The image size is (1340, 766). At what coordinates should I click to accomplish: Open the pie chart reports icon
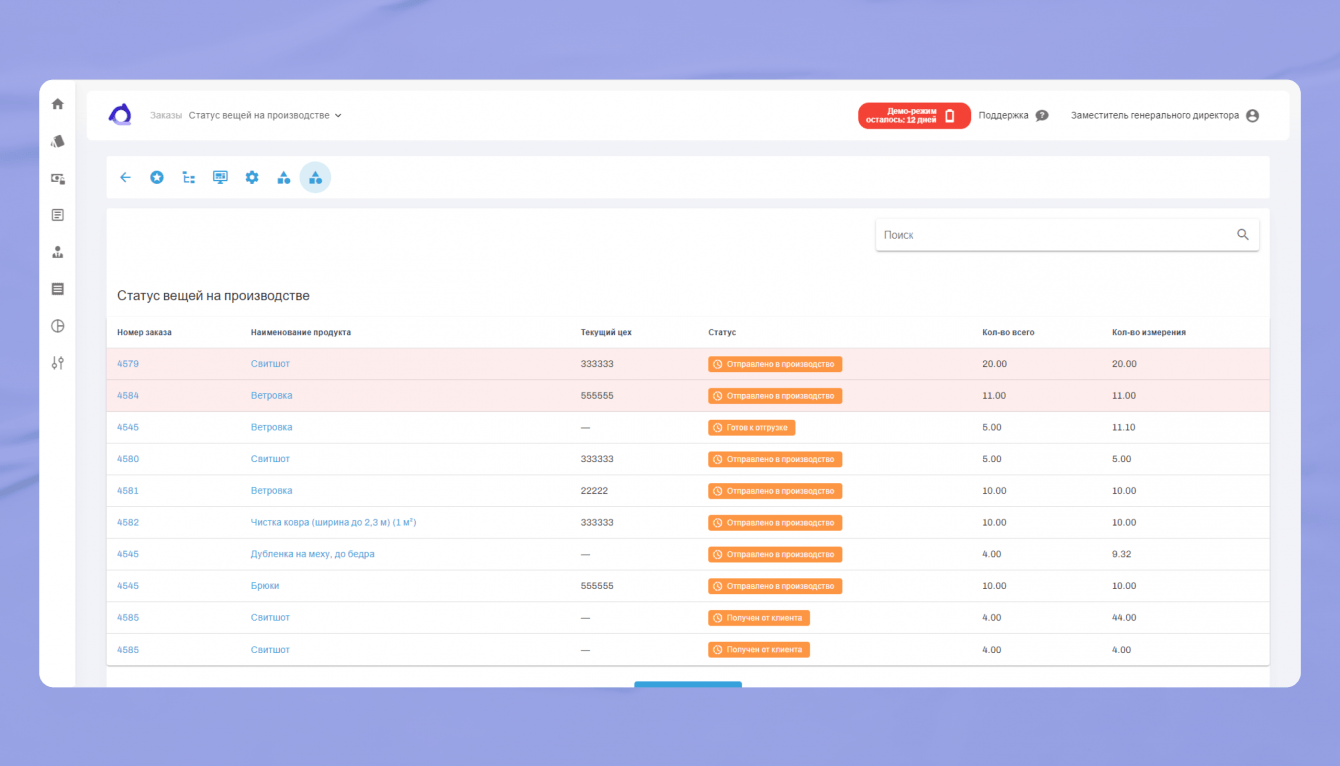pos(57,326)
